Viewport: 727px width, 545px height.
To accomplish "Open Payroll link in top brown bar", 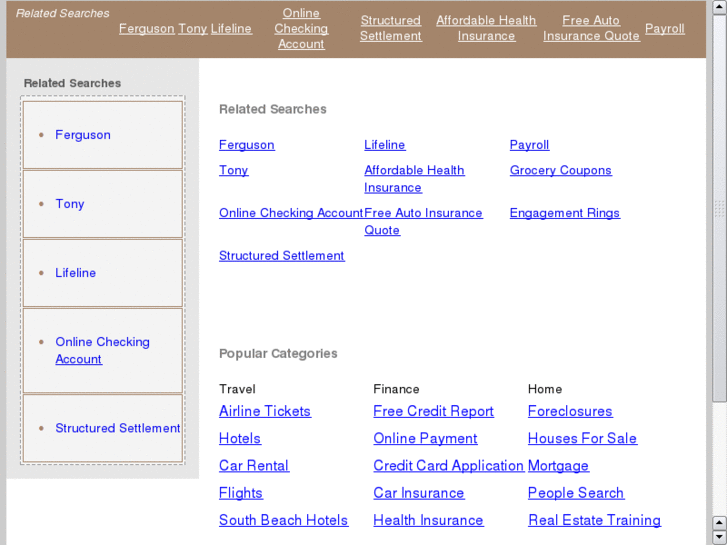I will click(x=664, y=29).
